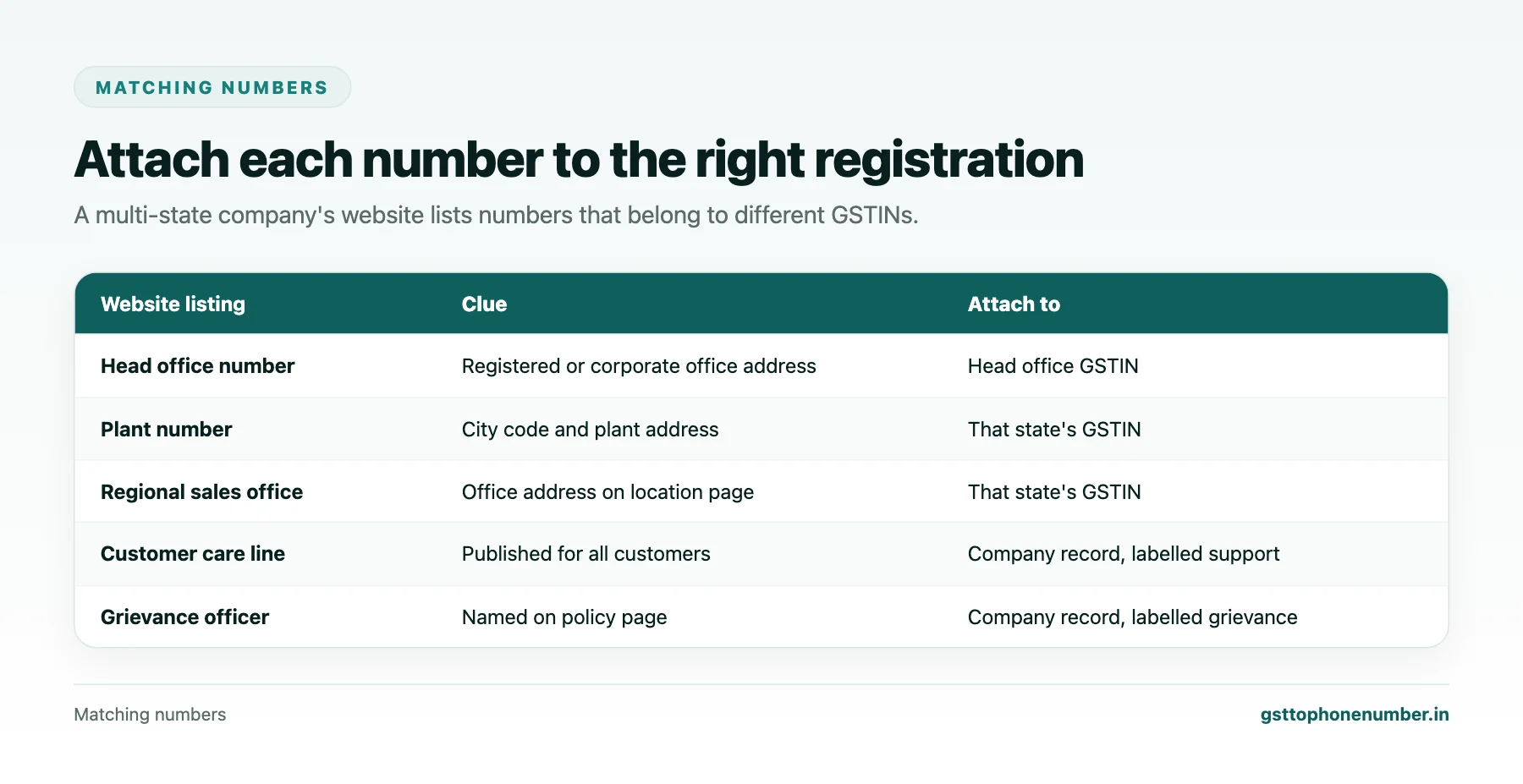
Task: Click 'Regional sales office' row label
Action: (x=201, y=492)
